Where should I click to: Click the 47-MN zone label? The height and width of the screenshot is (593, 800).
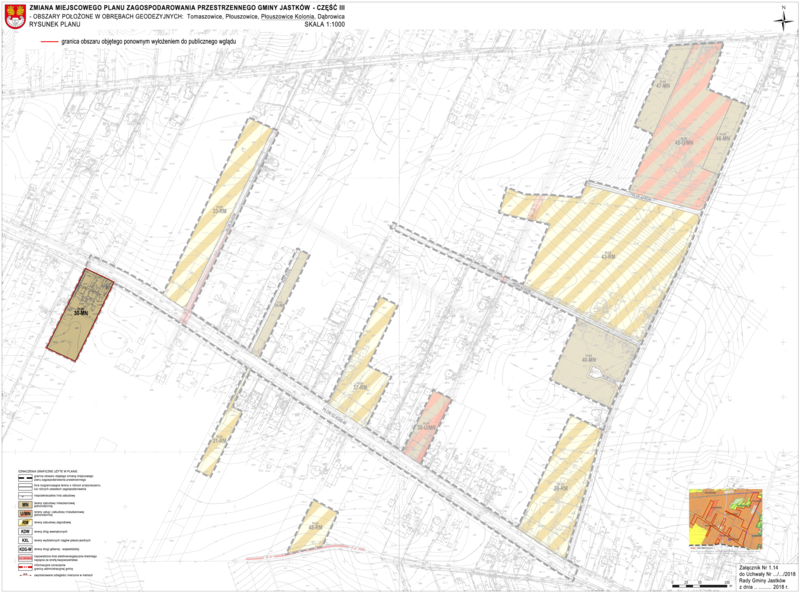pos(662,86)
